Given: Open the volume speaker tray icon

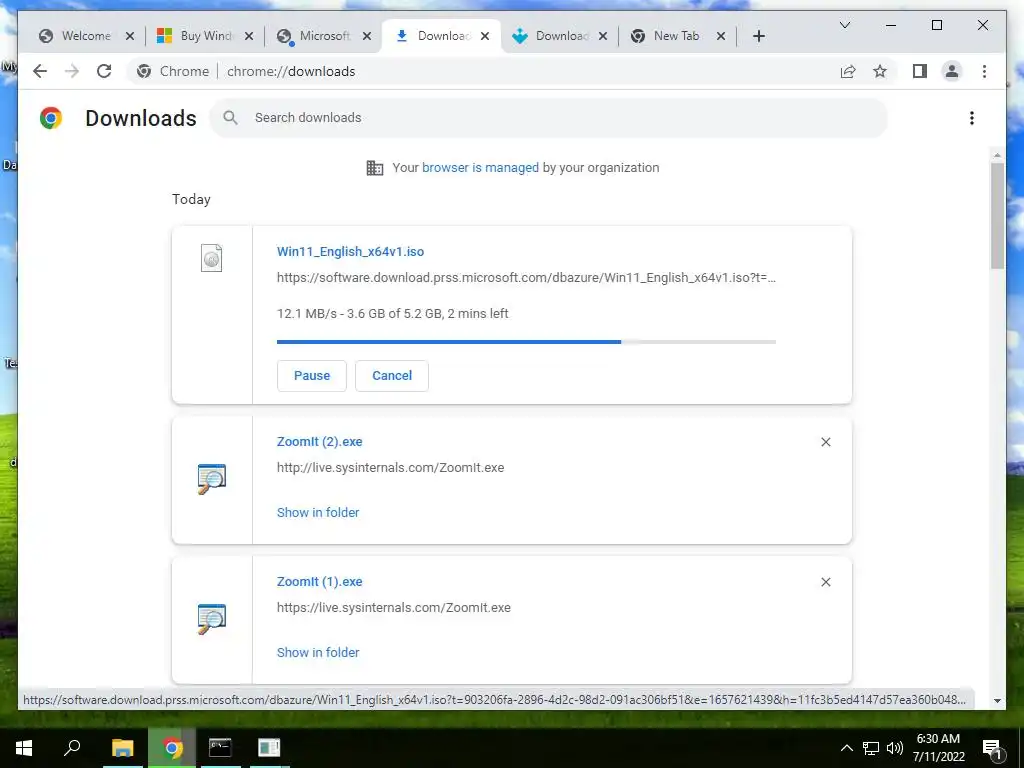Looking at the screenshot, I should click(895, 748).
